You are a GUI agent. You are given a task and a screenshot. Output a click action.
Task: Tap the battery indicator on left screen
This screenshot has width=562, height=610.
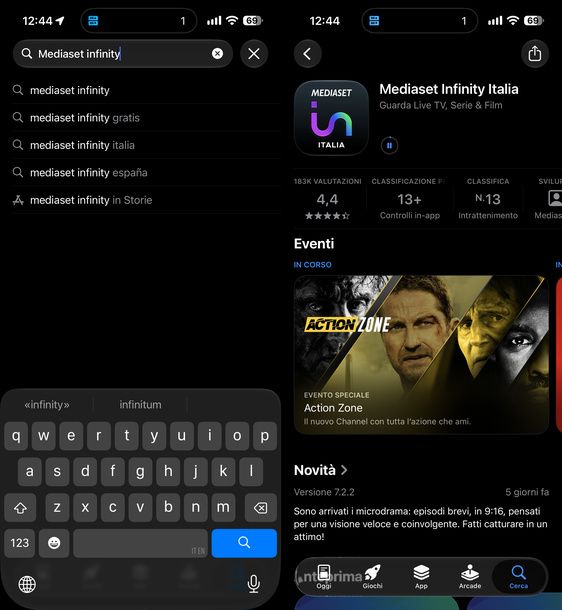(x=252, y=21)
